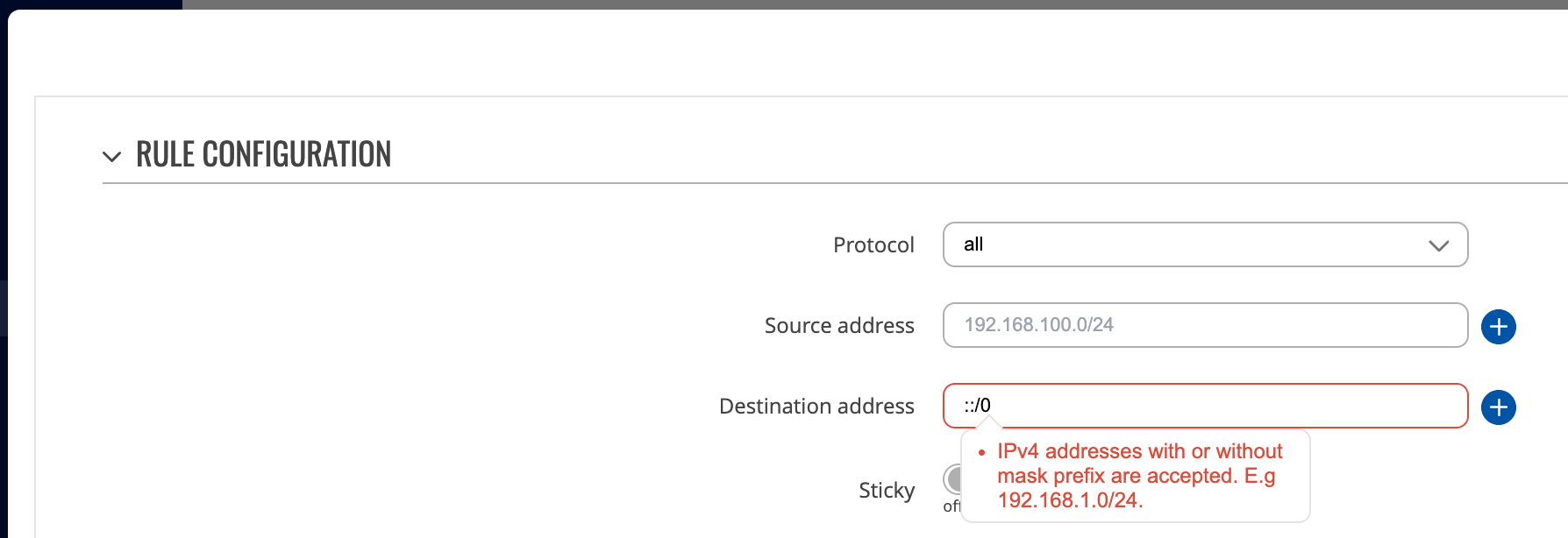Click the IPv4 validation error tooltip

click(1136, 476)
